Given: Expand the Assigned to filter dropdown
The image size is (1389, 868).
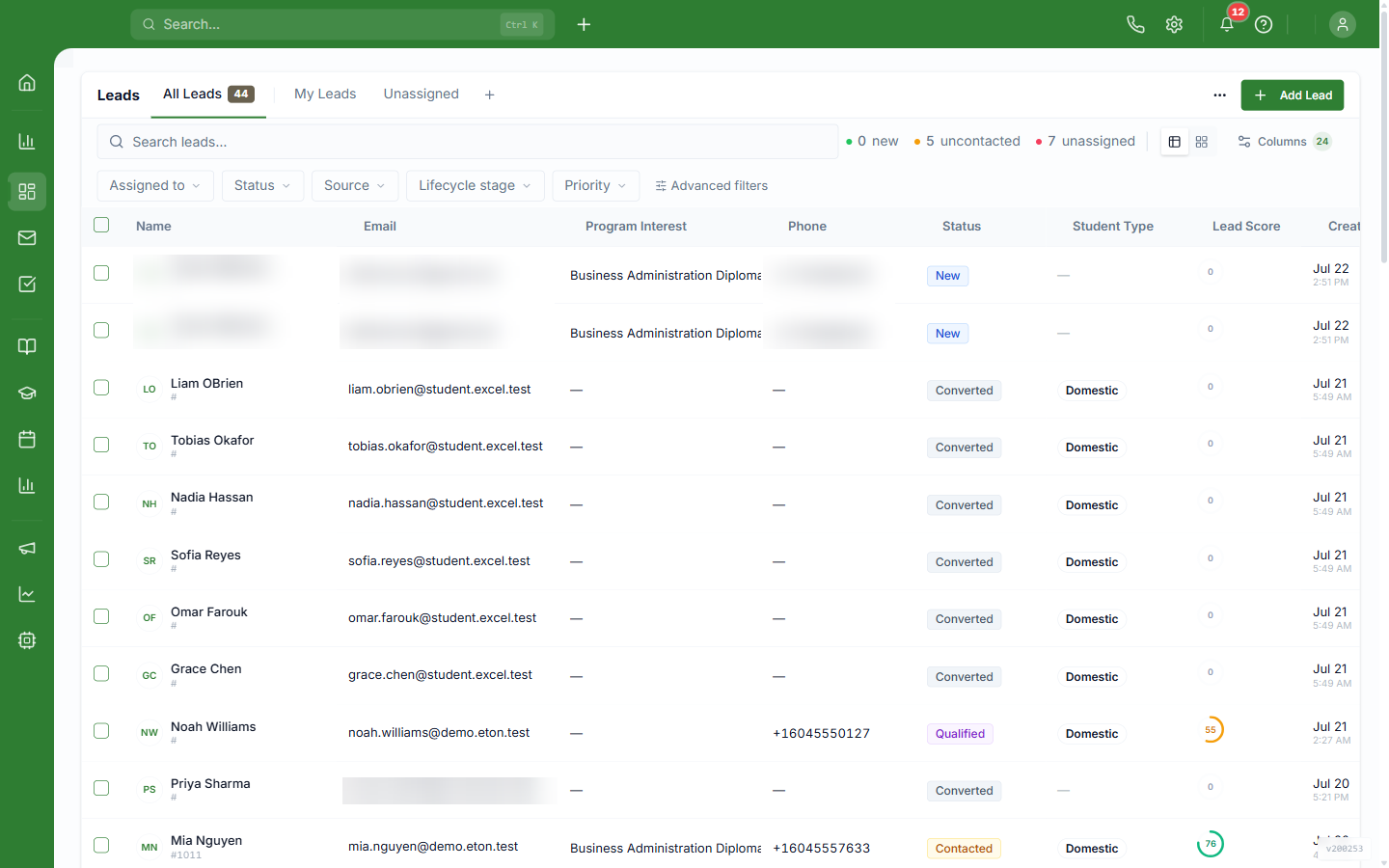Looking at the screenshot, I should pyautogui.click(x=155, y=185).
